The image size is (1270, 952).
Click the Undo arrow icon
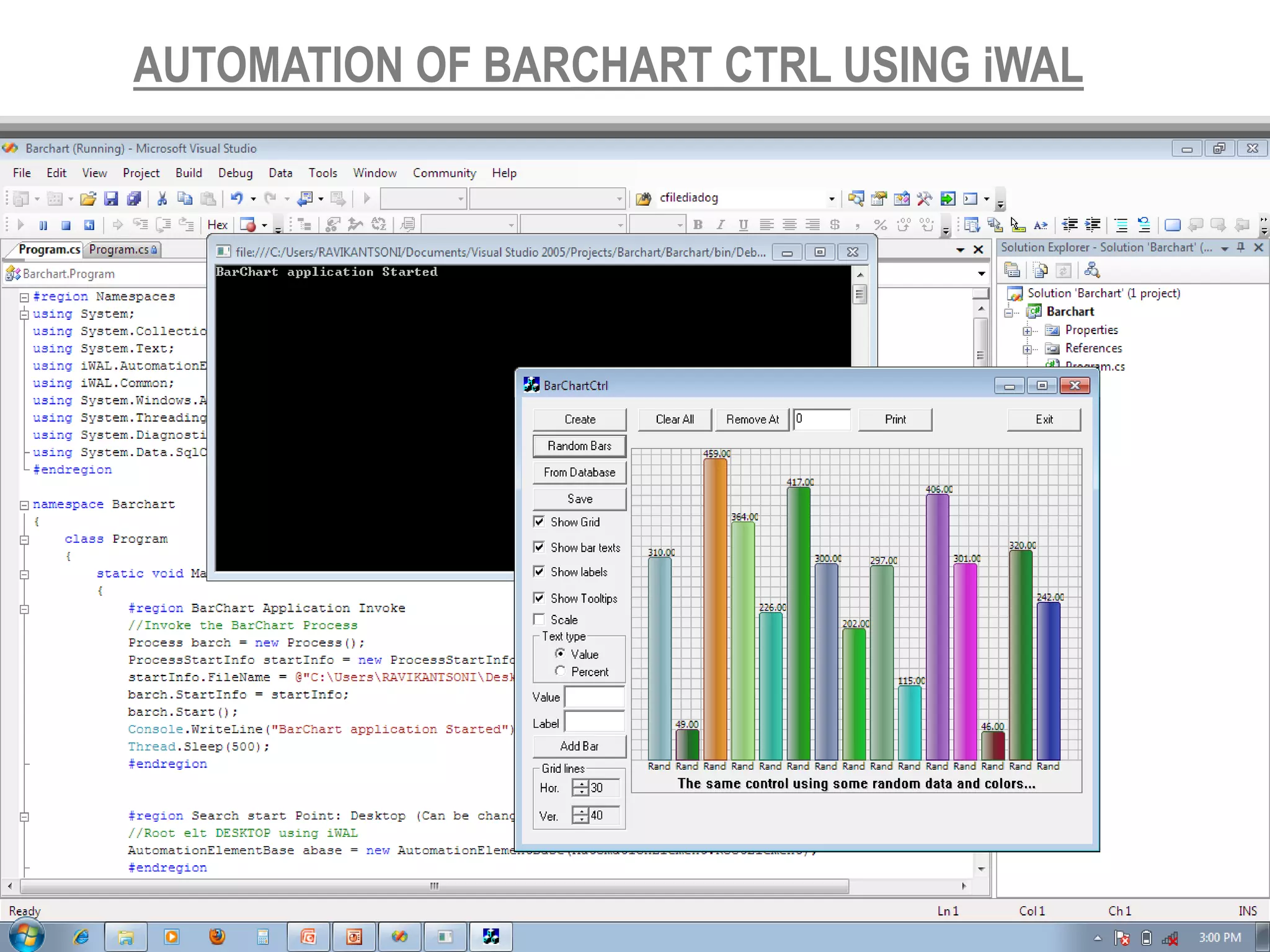[x=237, y=198]
